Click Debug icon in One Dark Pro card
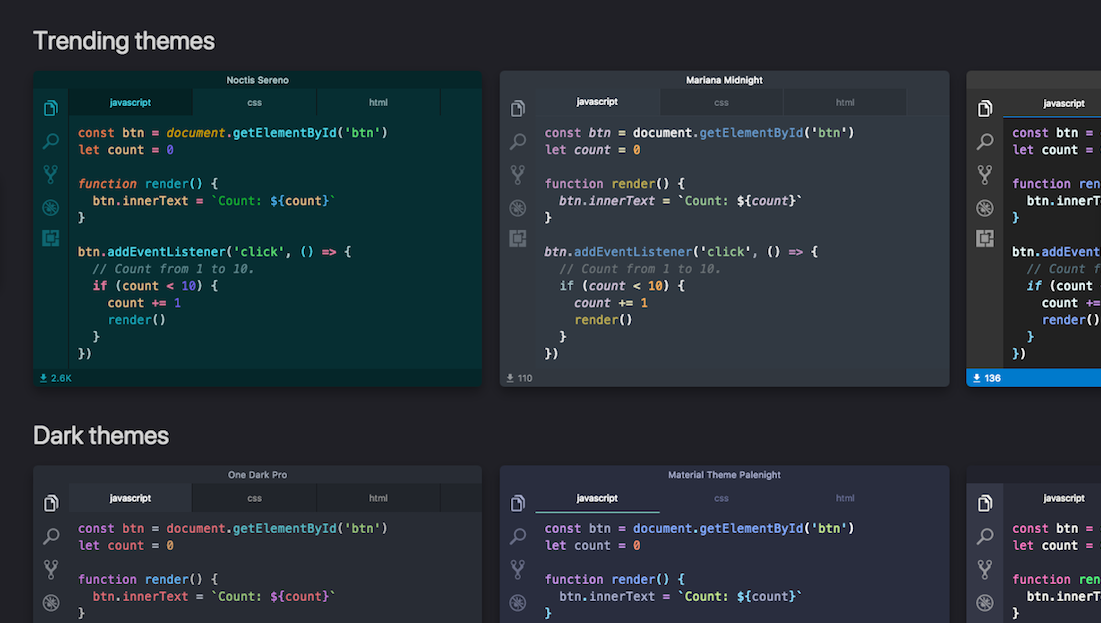This screenshot has height=623, width=1101. tap(51, 602)
